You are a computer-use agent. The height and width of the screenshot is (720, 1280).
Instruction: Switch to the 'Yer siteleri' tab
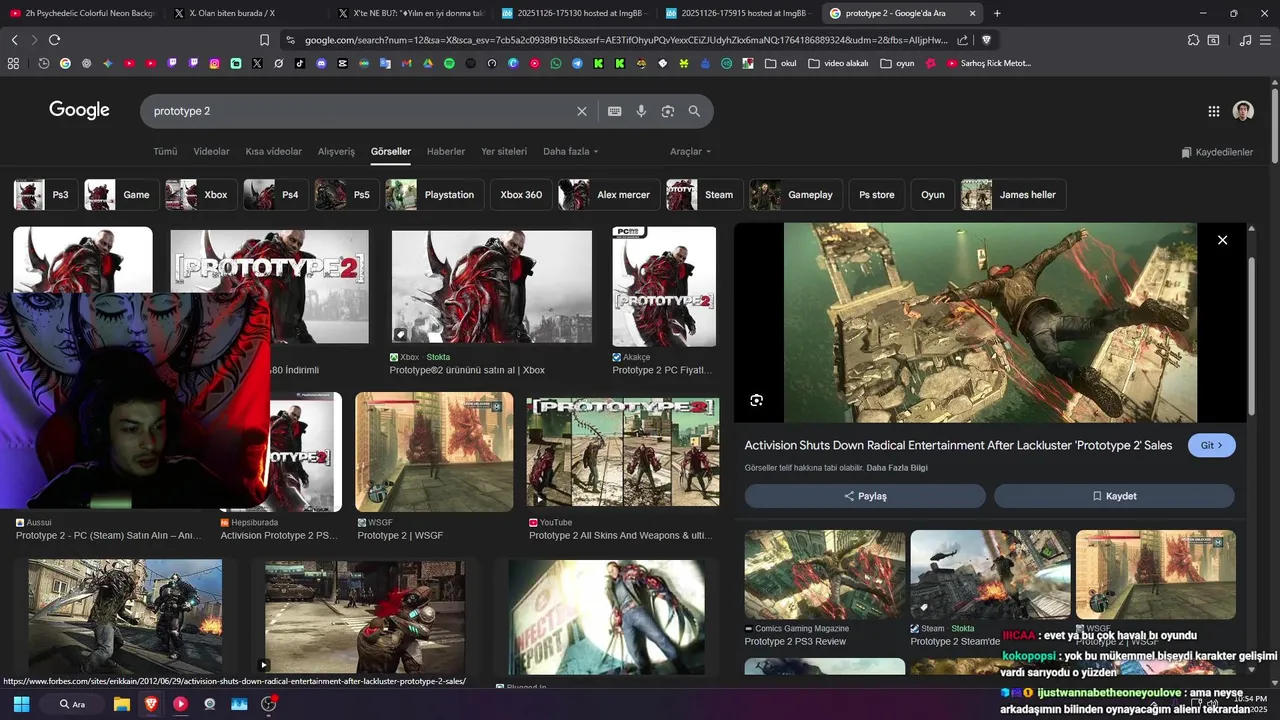504,152
